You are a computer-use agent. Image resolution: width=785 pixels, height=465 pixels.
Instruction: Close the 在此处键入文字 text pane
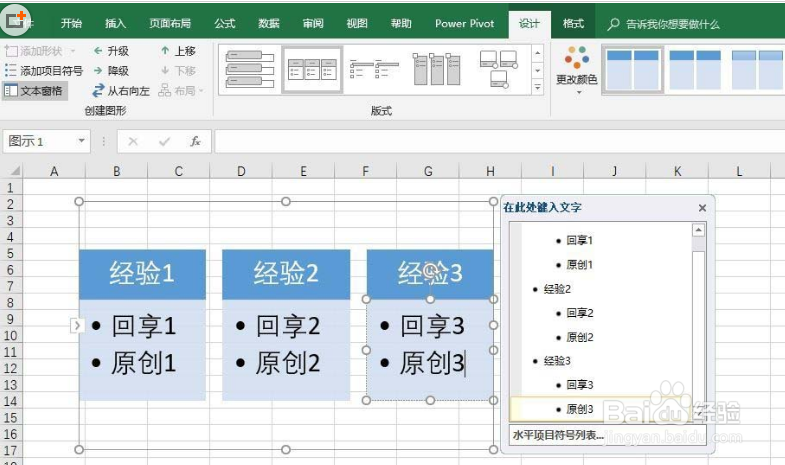[x=702, y=208]
